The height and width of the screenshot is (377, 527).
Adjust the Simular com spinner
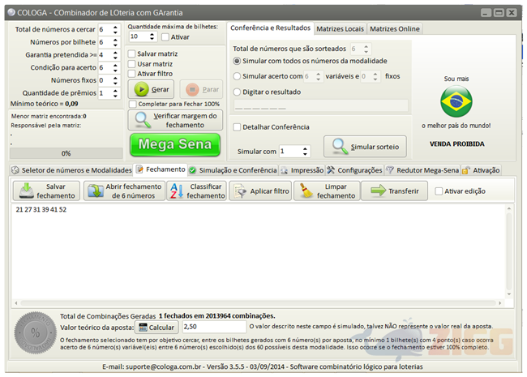tap(305, 151)
